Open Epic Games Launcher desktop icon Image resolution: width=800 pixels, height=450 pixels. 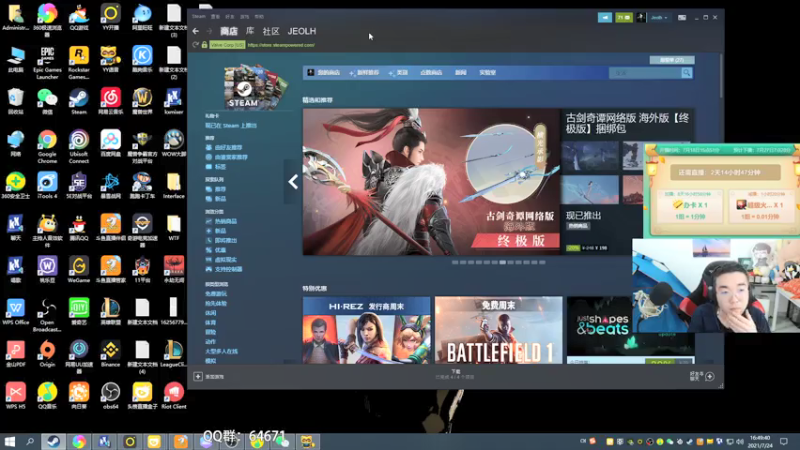pyautogui.click(x=47, y=63)
